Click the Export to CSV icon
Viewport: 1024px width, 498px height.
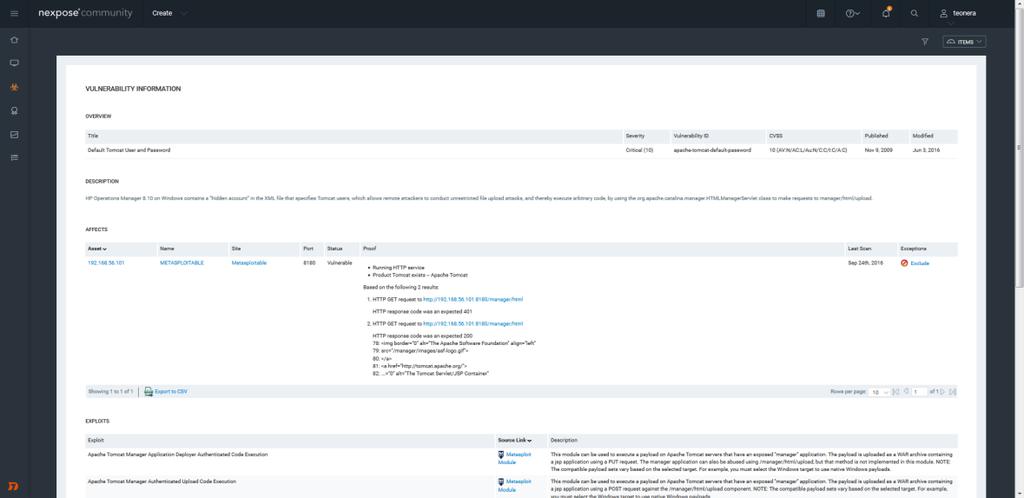pyautogui.click(x=148, y=392)
